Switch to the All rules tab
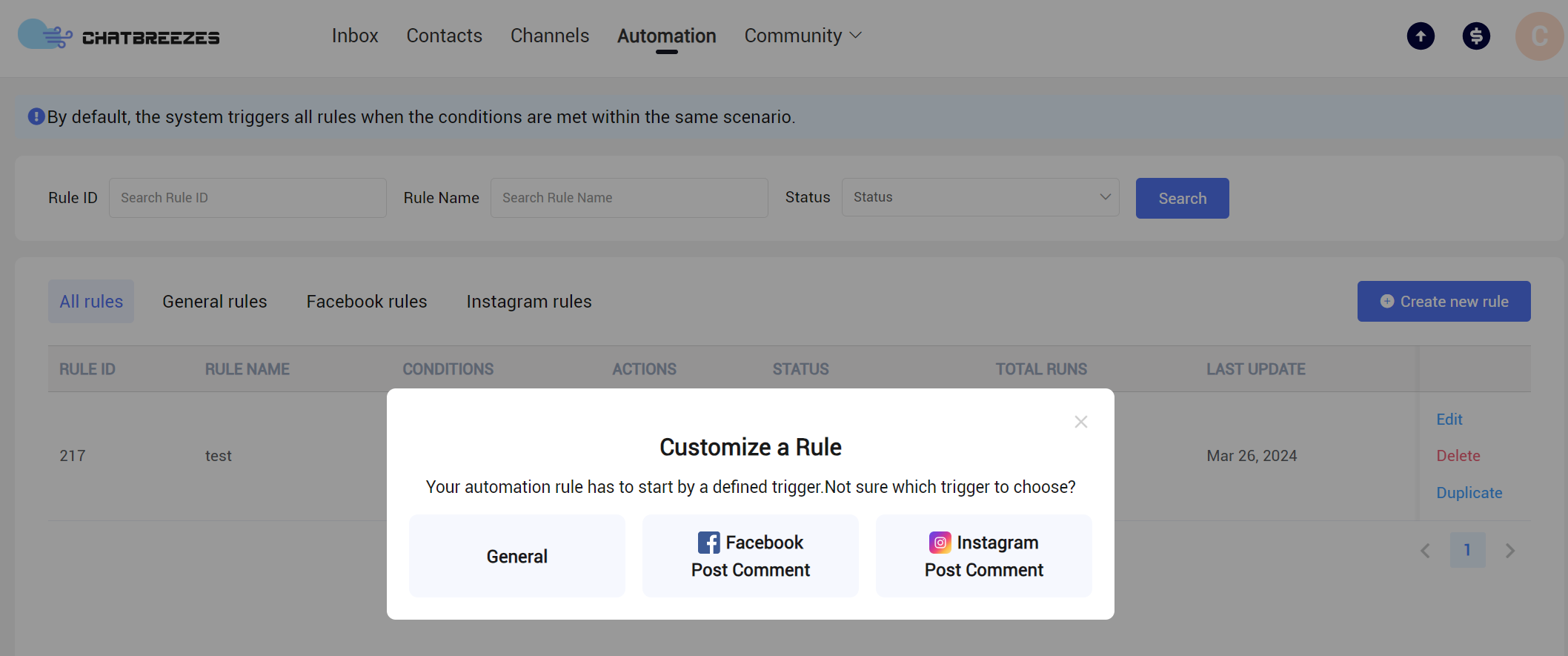The image size is (1568, 656). coord(91,301)
